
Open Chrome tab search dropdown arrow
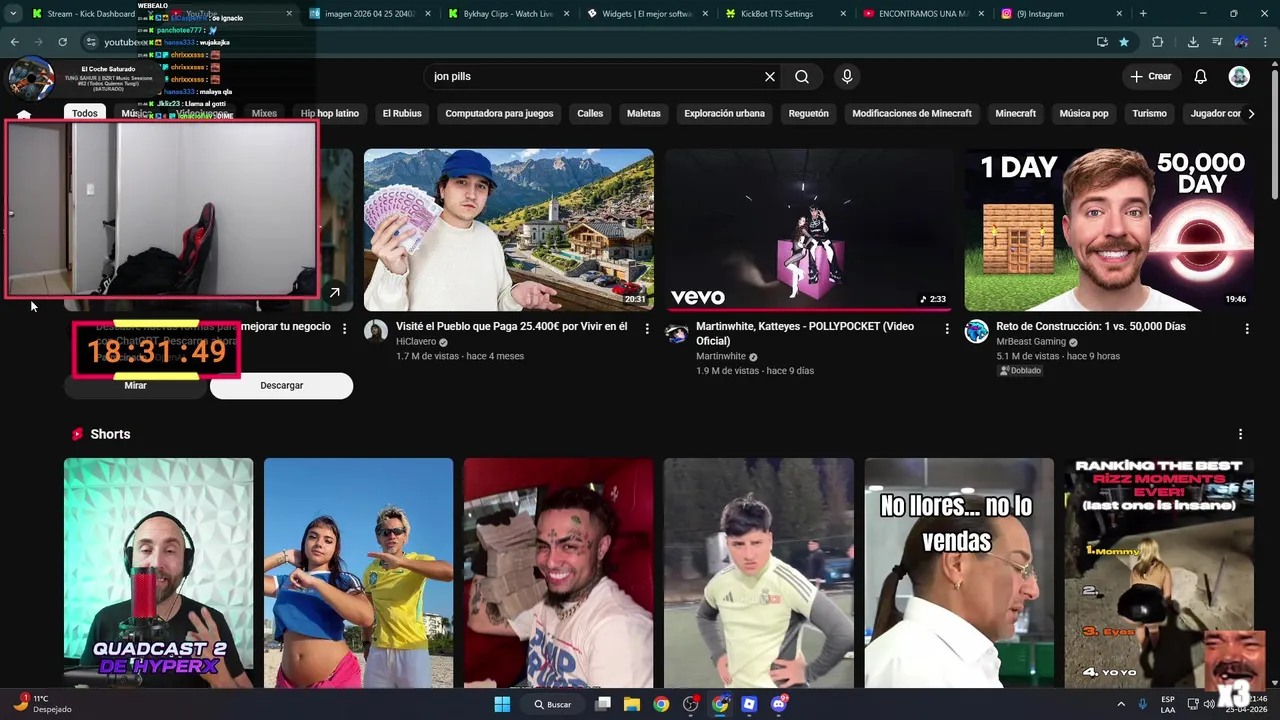click(x=13, y=14)
